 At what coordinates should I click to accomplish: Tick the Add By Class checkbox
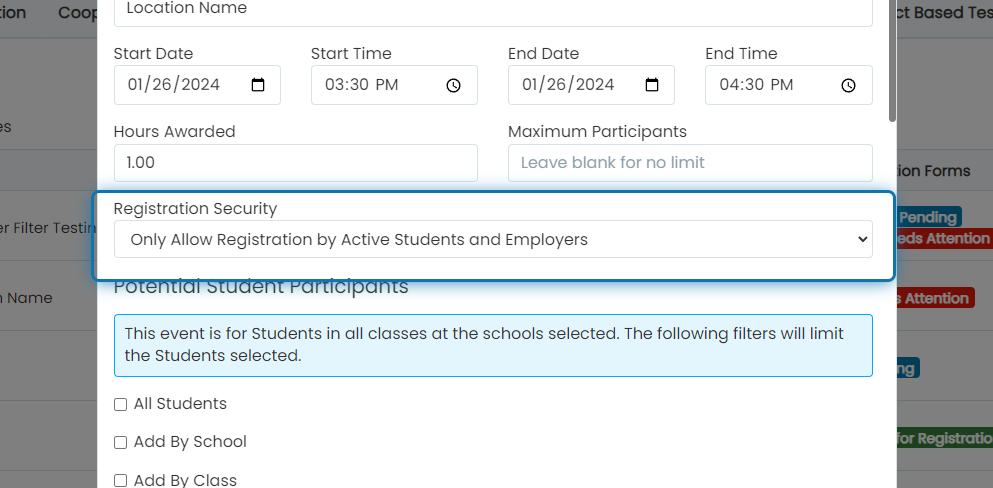120,480
